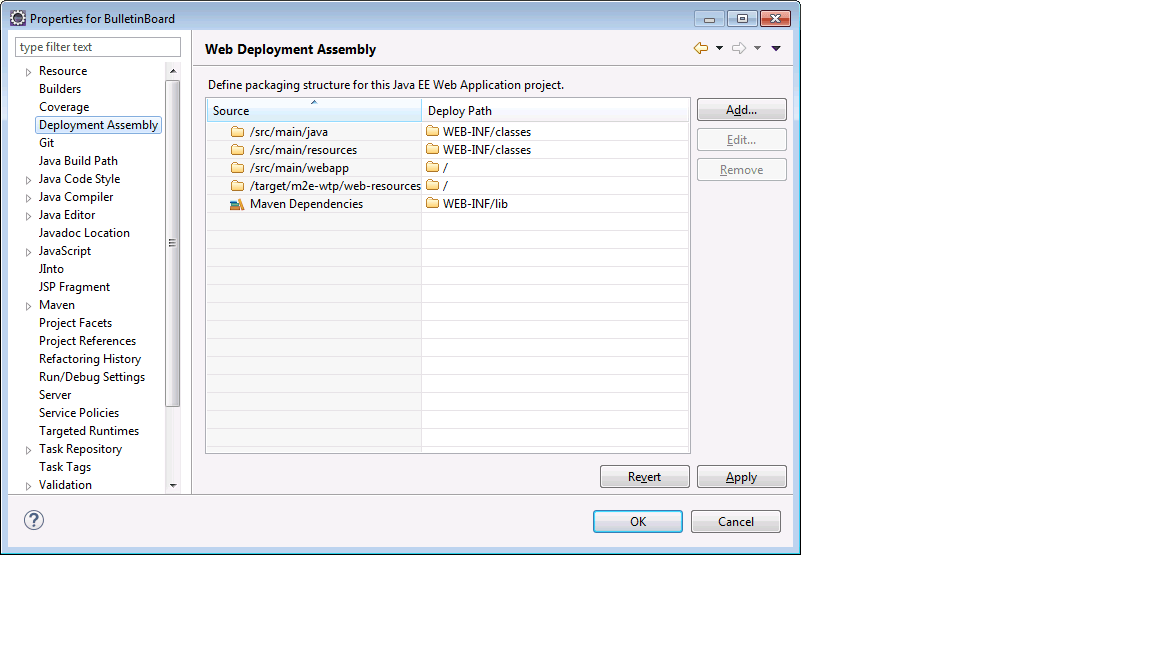Click the WEB-INF/lib deploy path folder icon
Image resolution: width=1152 pixels, height=648 pixels.
[433, 203]
